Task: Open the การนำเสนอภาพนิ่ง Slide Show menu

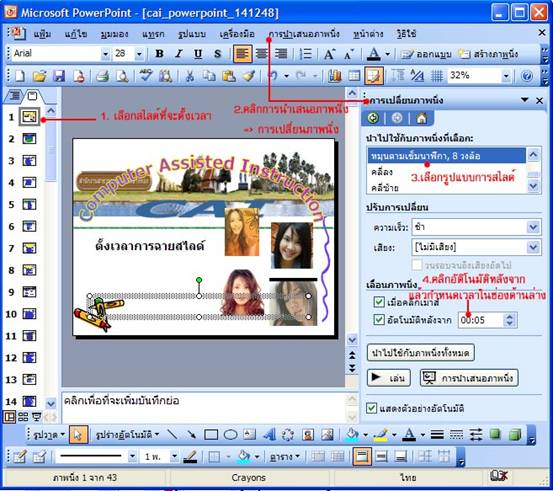Action: (304, 34)
